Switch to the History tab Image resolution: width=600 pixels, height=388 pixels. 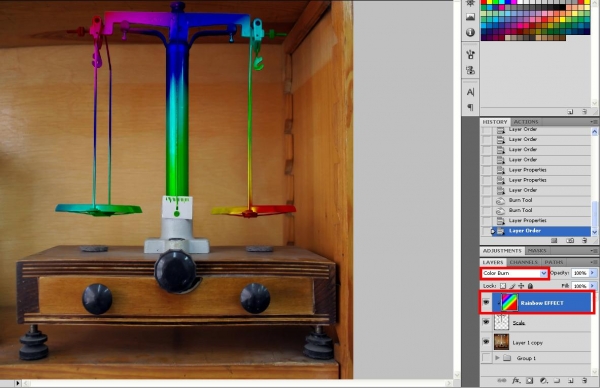(495, 122)
